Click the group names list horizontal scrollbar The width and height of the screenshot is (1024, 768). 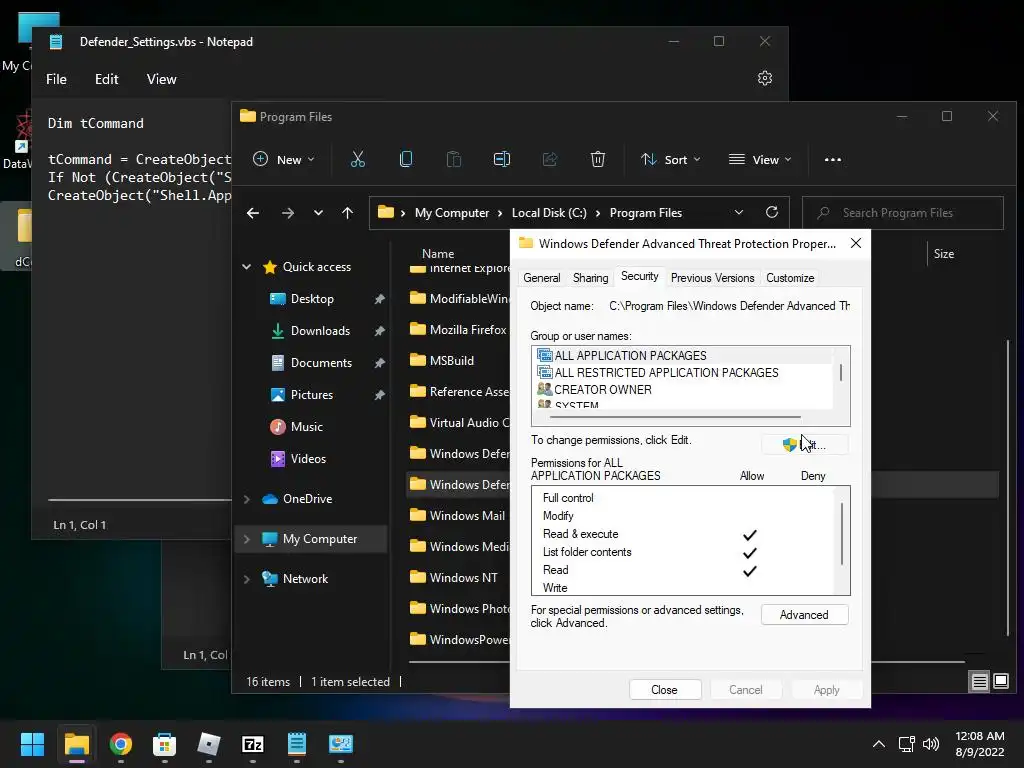675,417
